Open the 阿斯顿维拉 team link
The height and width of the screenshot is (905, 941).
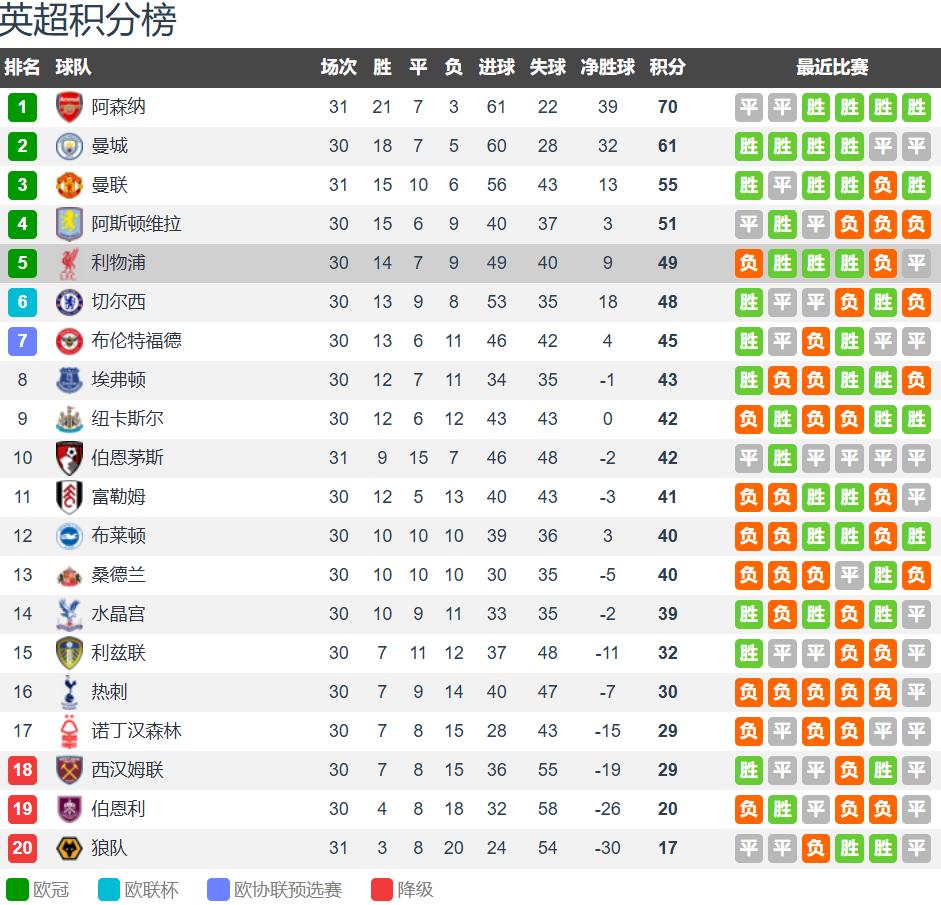(x=136, y=224)
